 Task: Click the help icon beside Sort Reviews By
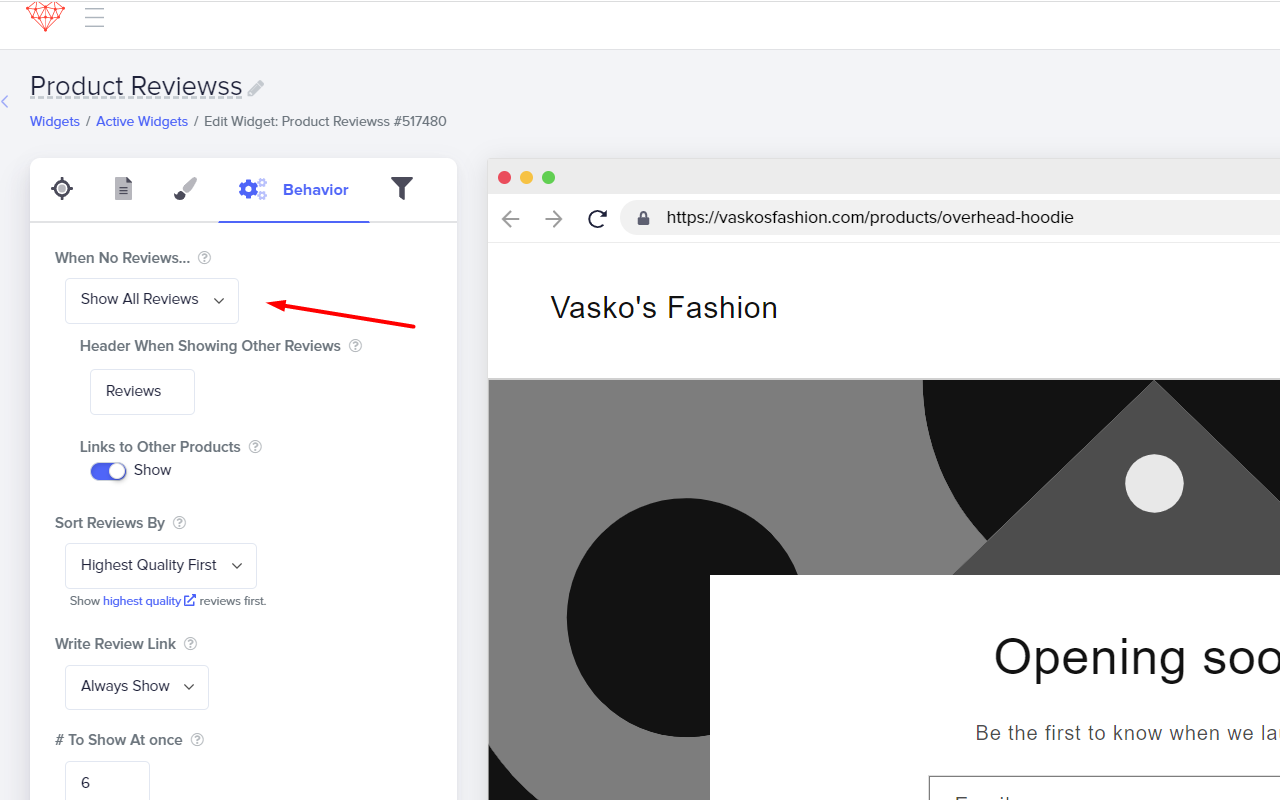[180, 523]
